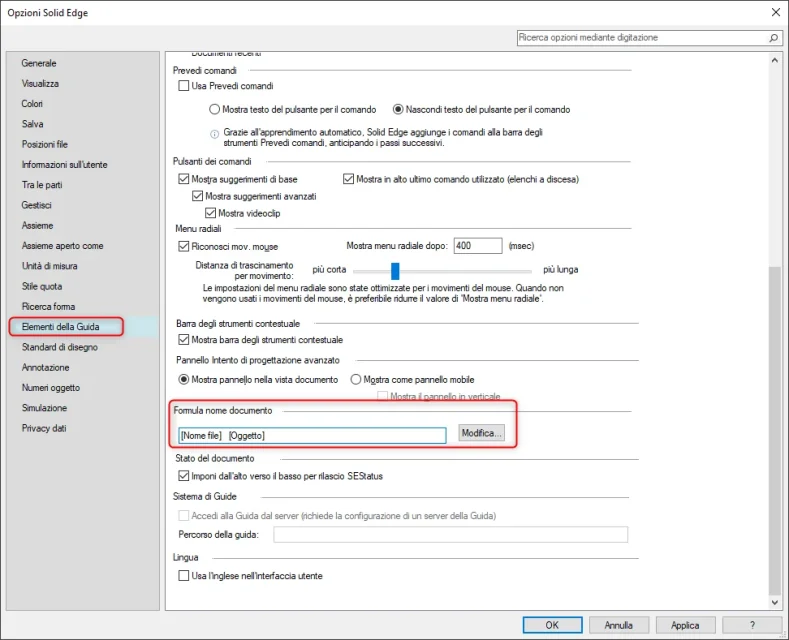The image size is (789, 640).
Task: Open Posizioni file settings
Action: click(x=45, y=144)
